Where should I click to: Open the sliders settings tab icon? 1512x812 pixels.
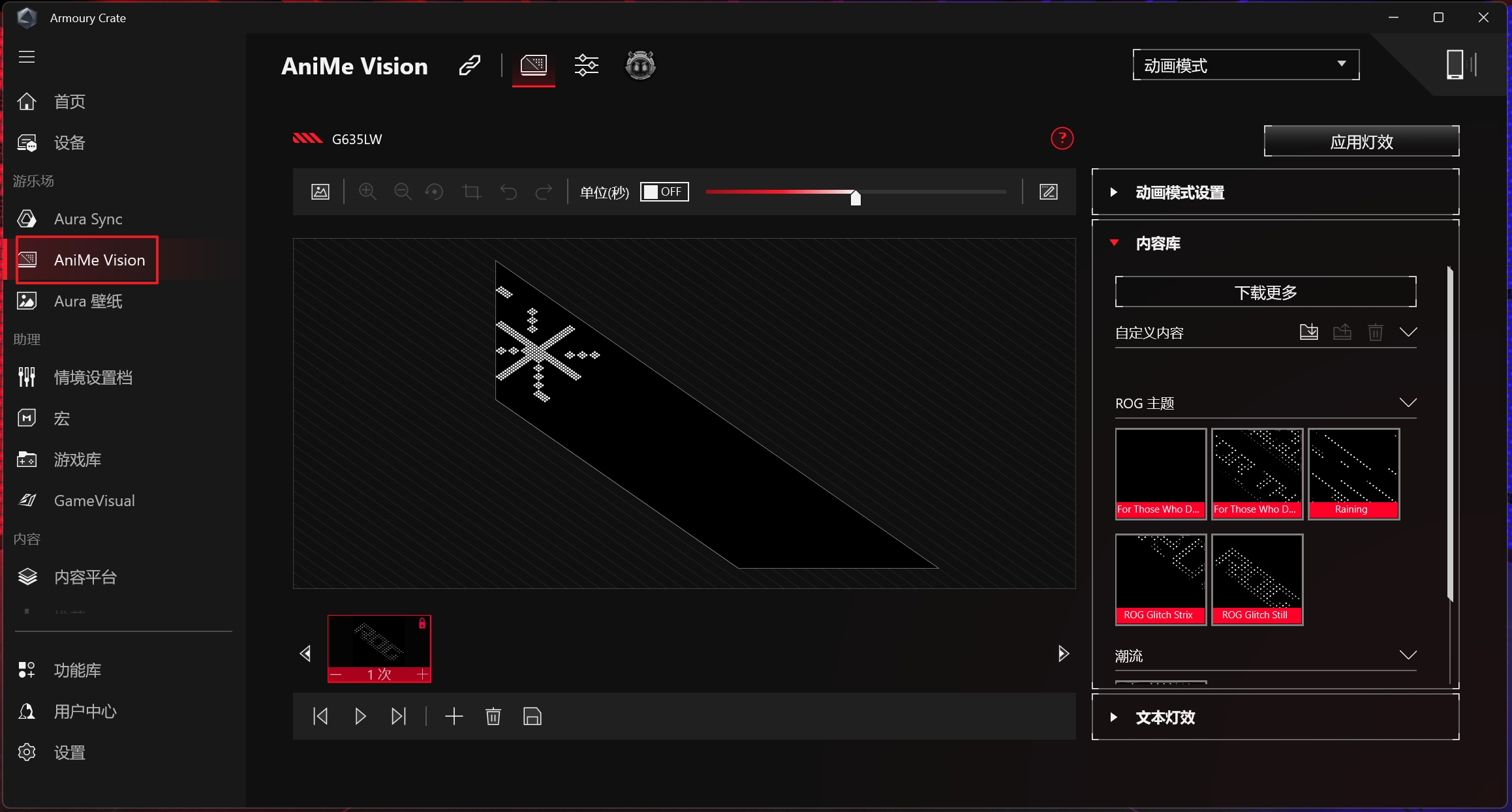coord(586,65)
